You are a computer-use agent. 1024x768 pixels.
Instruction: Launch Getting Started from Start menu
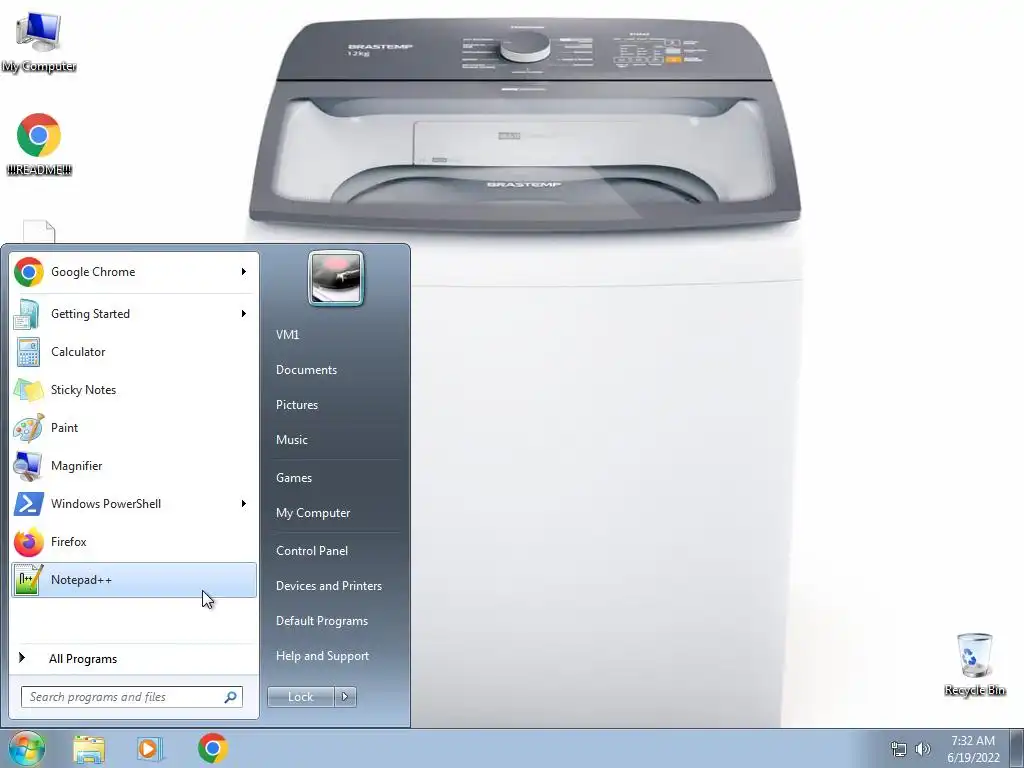click(134, 313)
